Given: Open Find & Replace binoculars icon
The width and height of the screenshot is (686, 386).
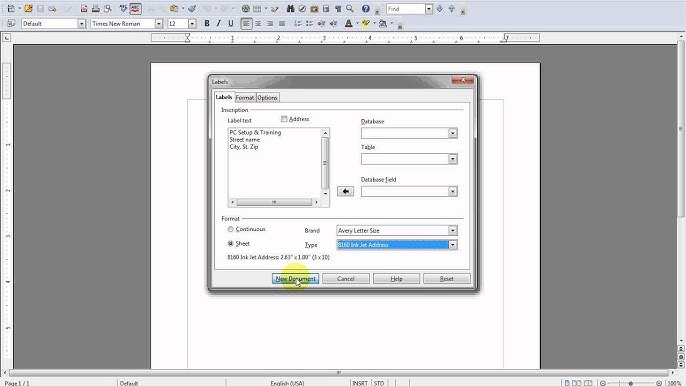Looking at the screenshot, I should point(290,8).
